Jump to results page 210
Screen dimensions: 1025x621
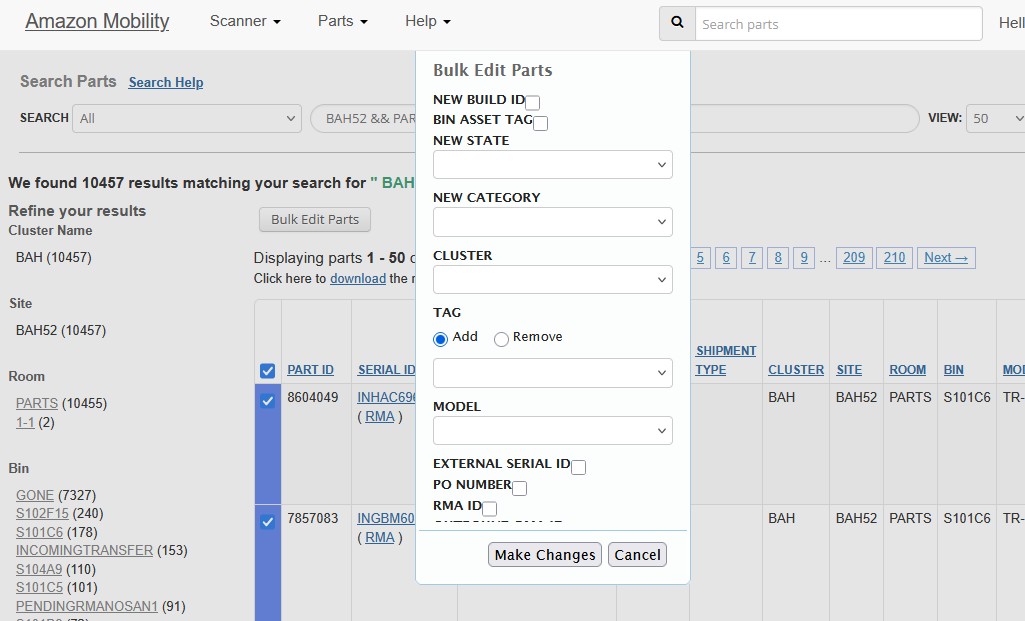pos(893,257)
